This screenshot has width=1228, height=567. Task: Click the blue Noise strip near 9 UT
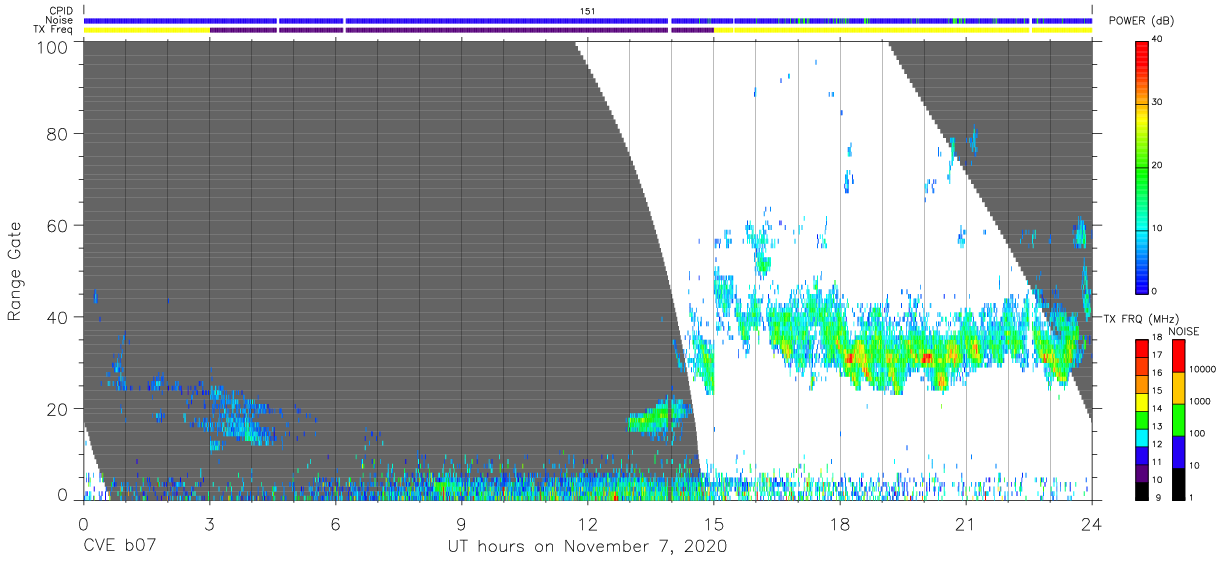click(x=507, y=20)
